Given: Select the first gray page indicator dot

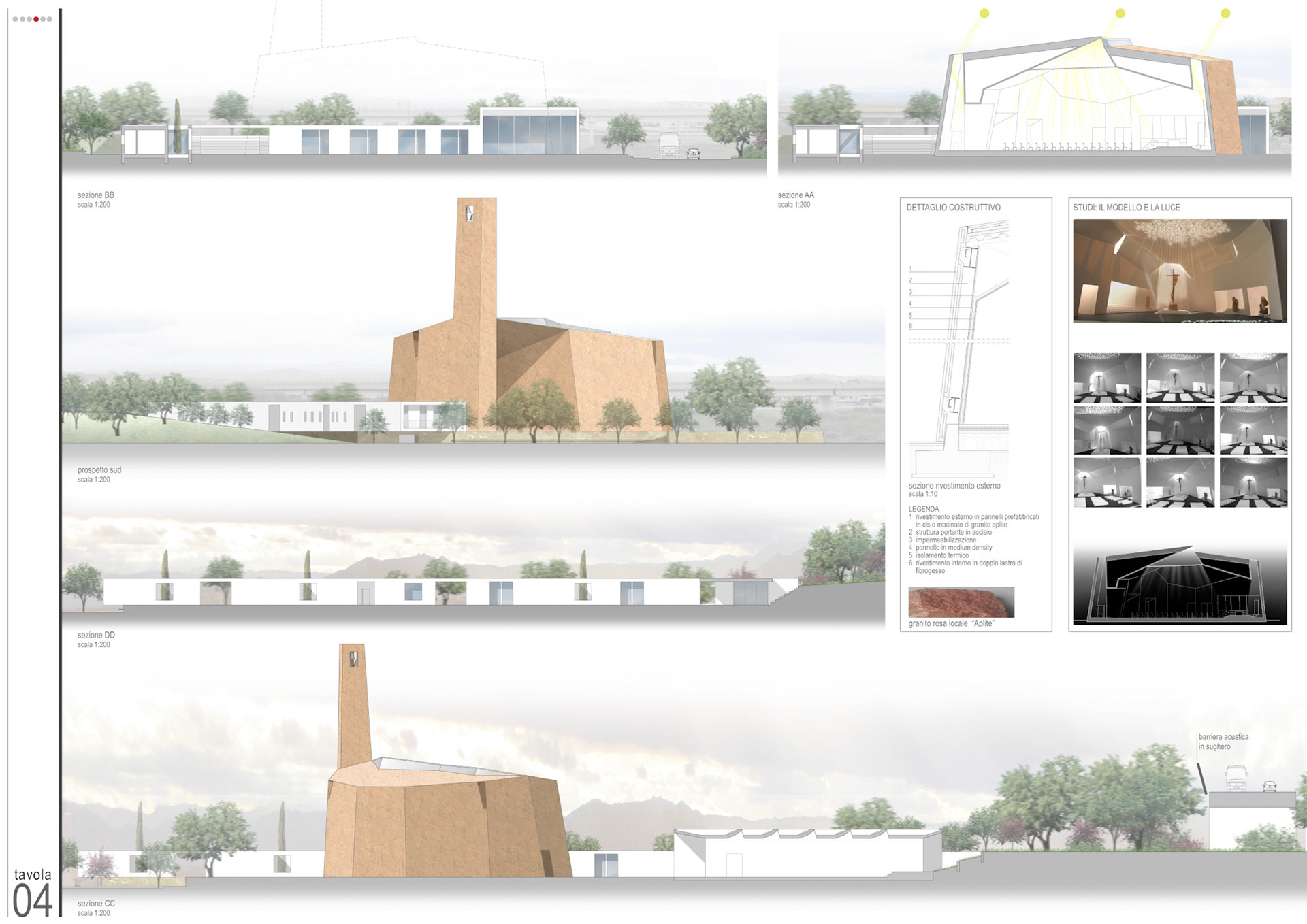Looking at the screenshot, I should tap(15, 19).
